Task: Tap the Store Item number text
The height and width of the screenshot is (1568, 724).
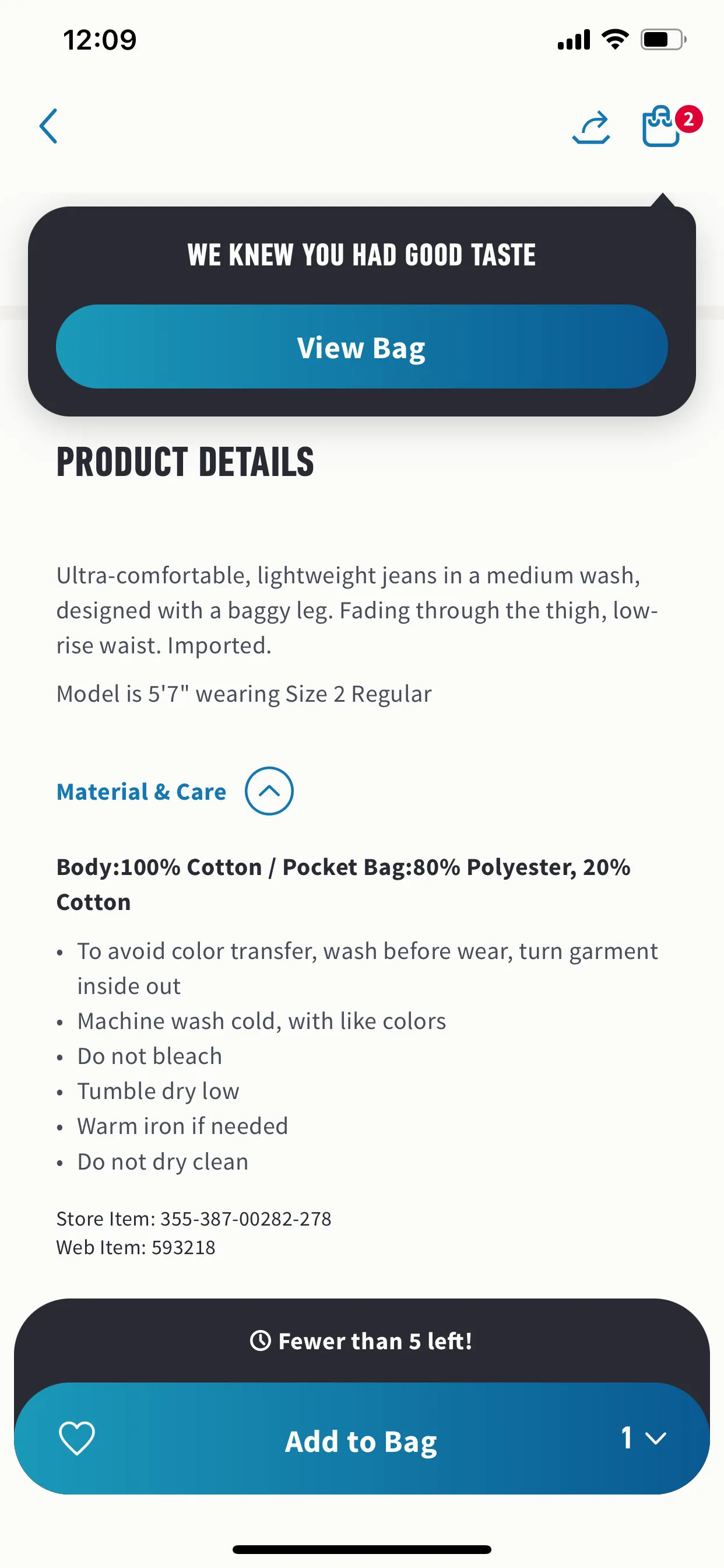Action: pos(194,1219)
